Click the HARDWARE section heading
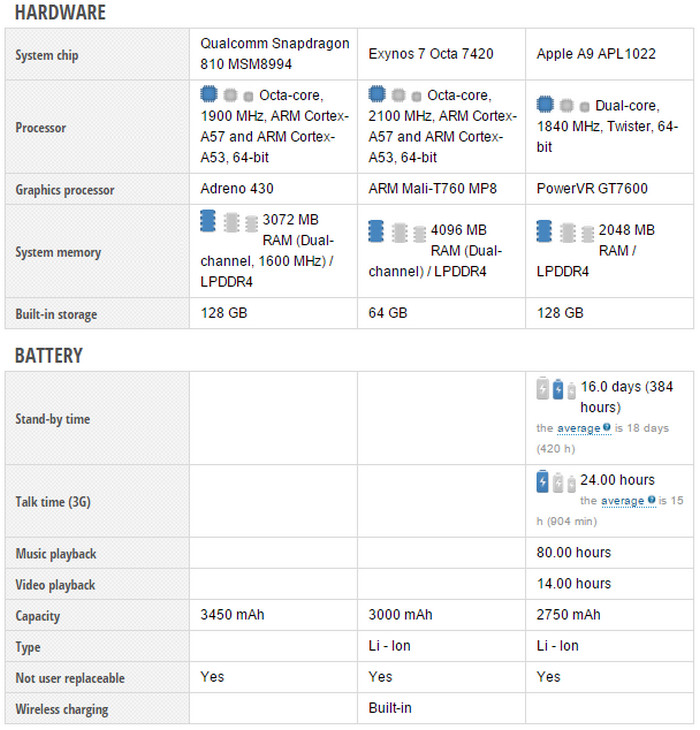 pyautogui.click(x=61, y=13)
